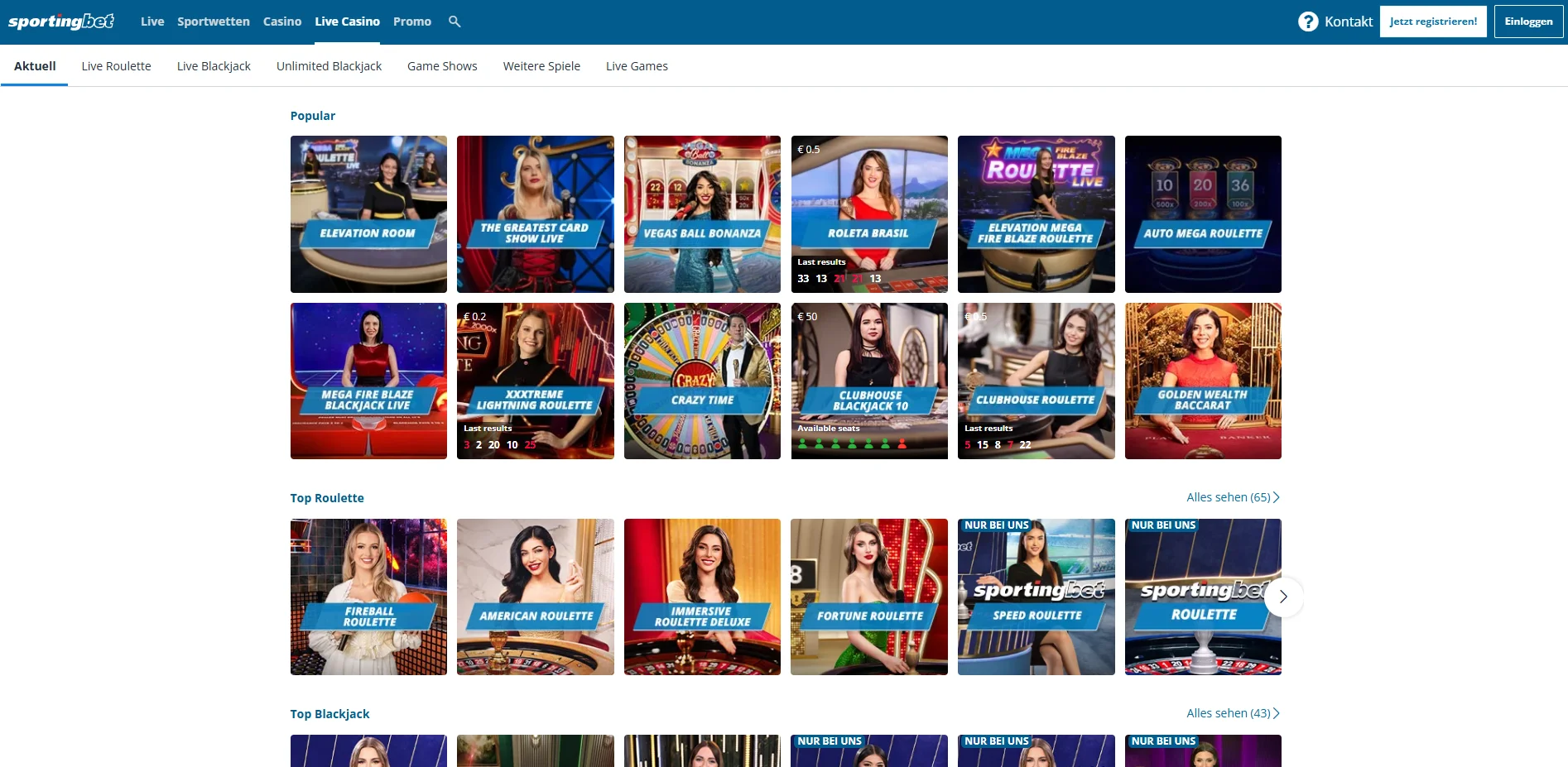Click the Top Roulette heading
Image resolution: width=1568 pixels, height=767 pixels.
(x=327, y=498)
